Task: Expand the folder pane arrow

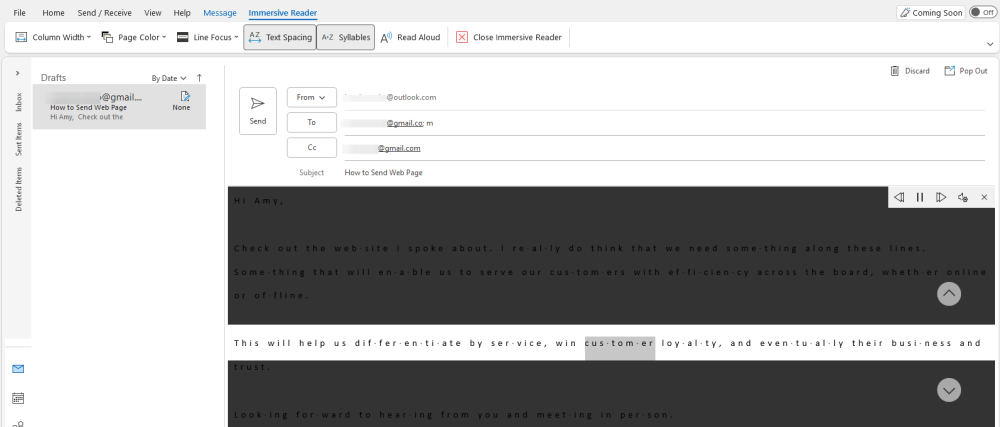Action: click(18, 73)
